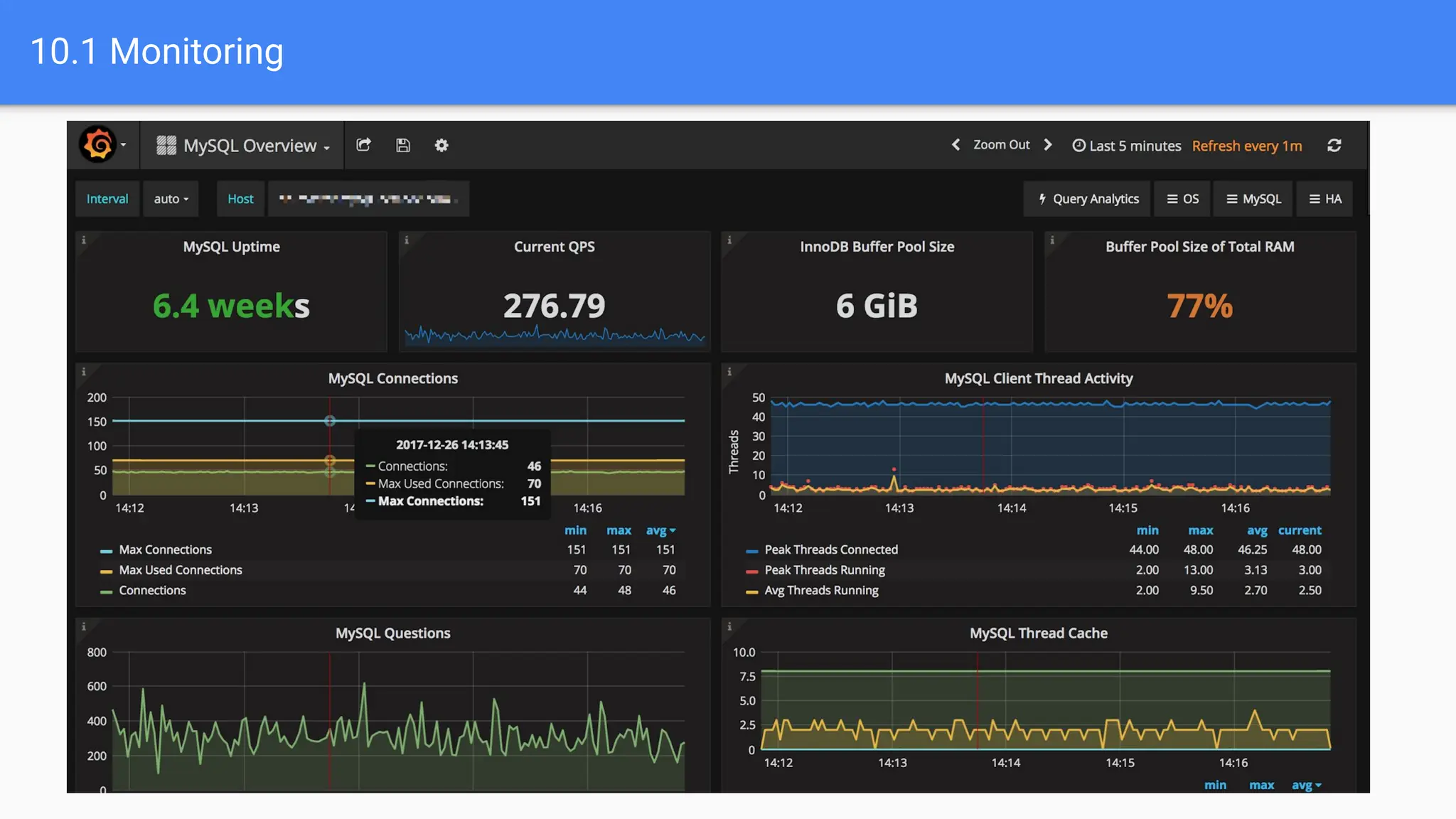Screen dimensions: 1456x819
Task: Sort Connections legend by max column
Action: 619,530
